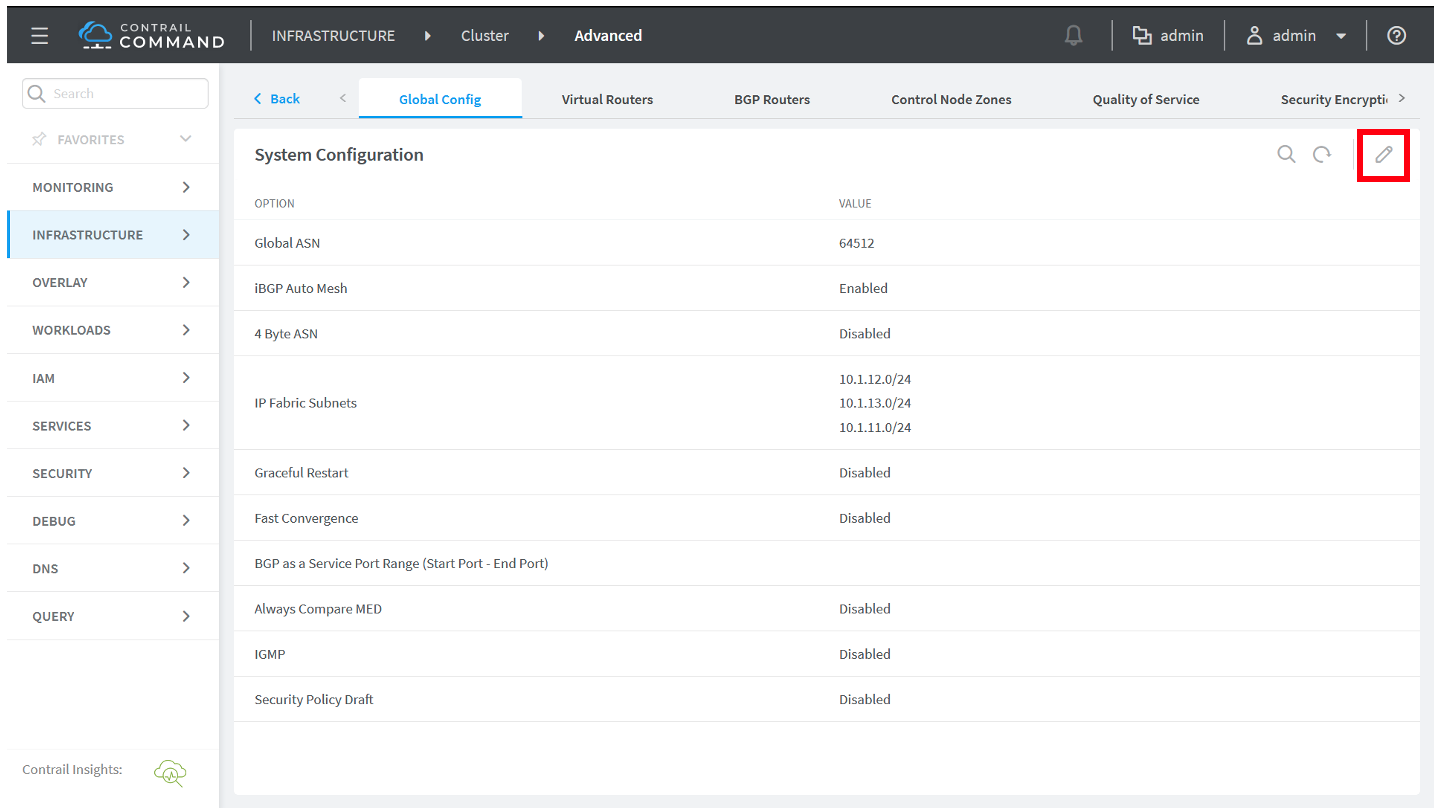Edit System Configuration with the pencil icon
Screen dimensions: 1436x810
pos(1383,155)
